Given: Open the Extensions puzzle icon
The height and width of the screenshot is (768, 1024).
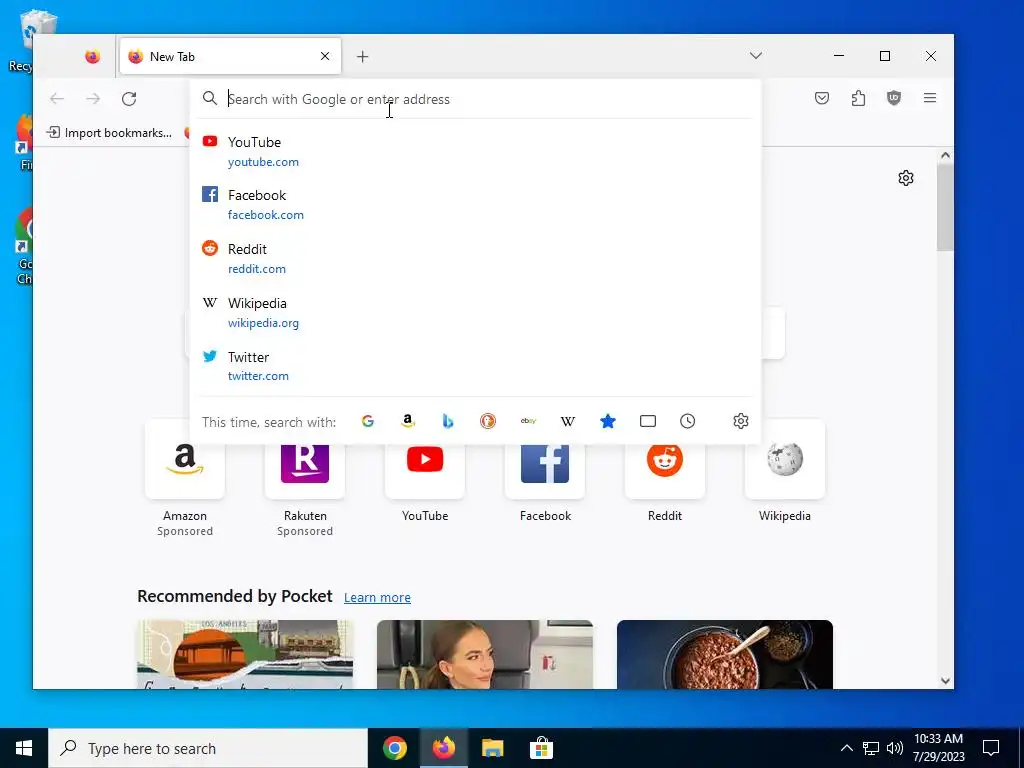Looking at the screenshot, I should pos(858,98).
